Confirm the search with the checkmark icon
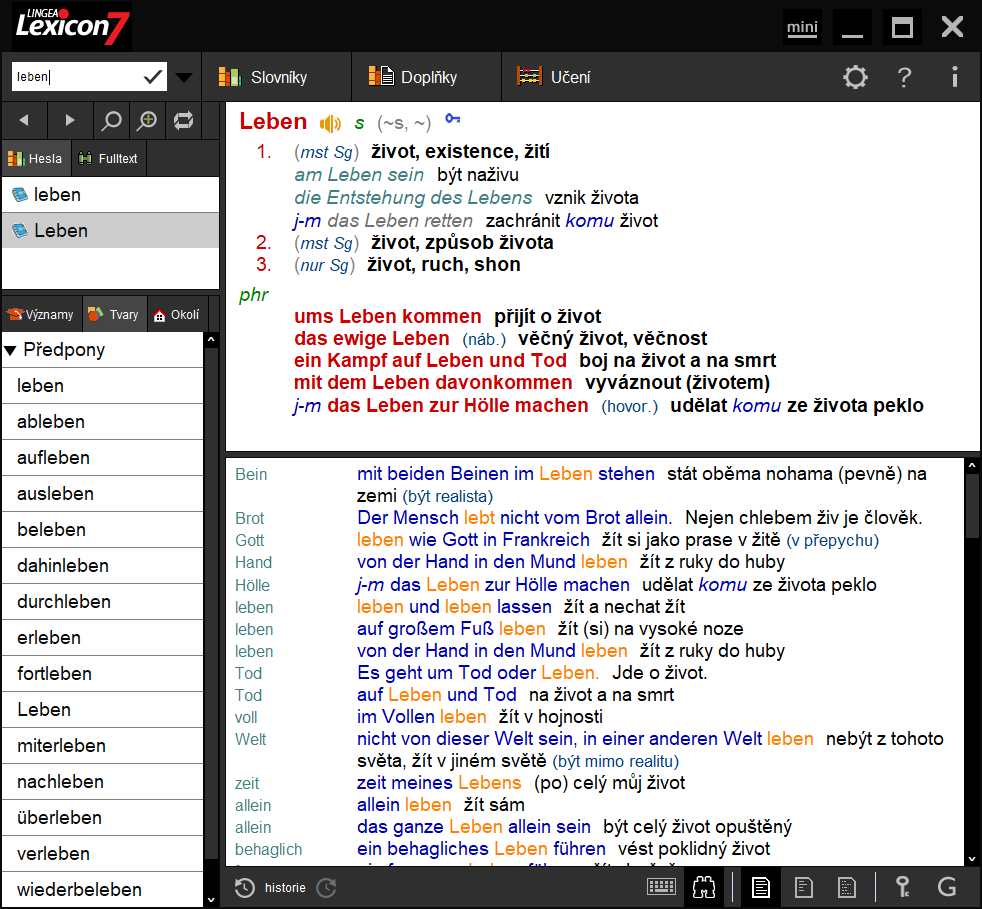 [x=153, y=76]
